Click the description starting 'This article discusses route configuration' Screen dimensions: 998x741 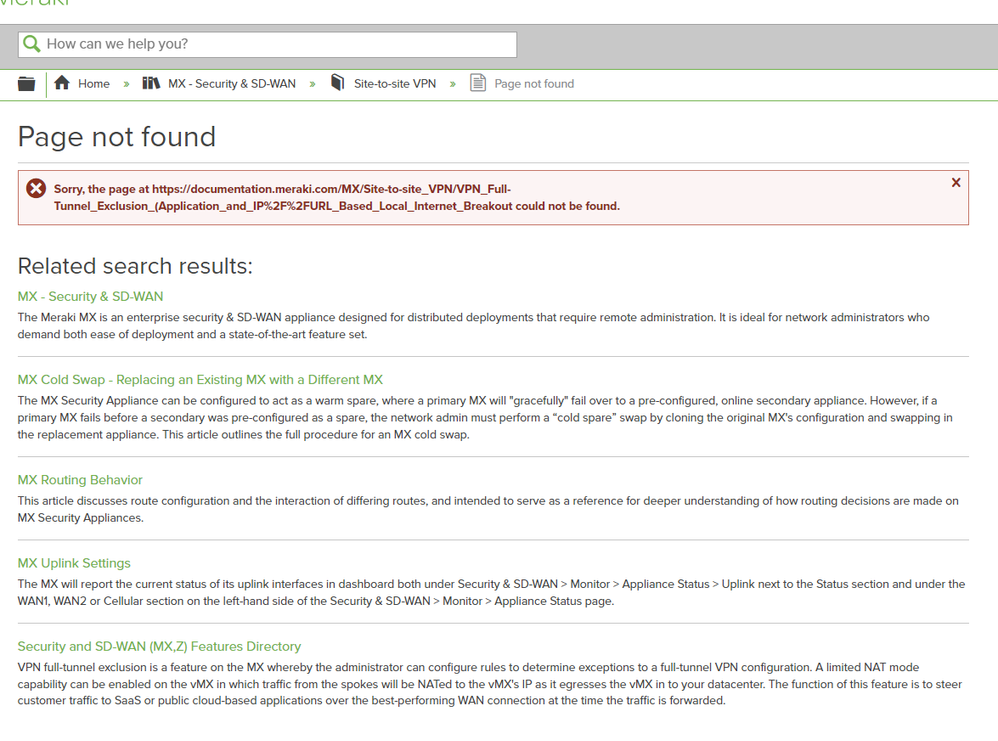(x=488, y=509)
